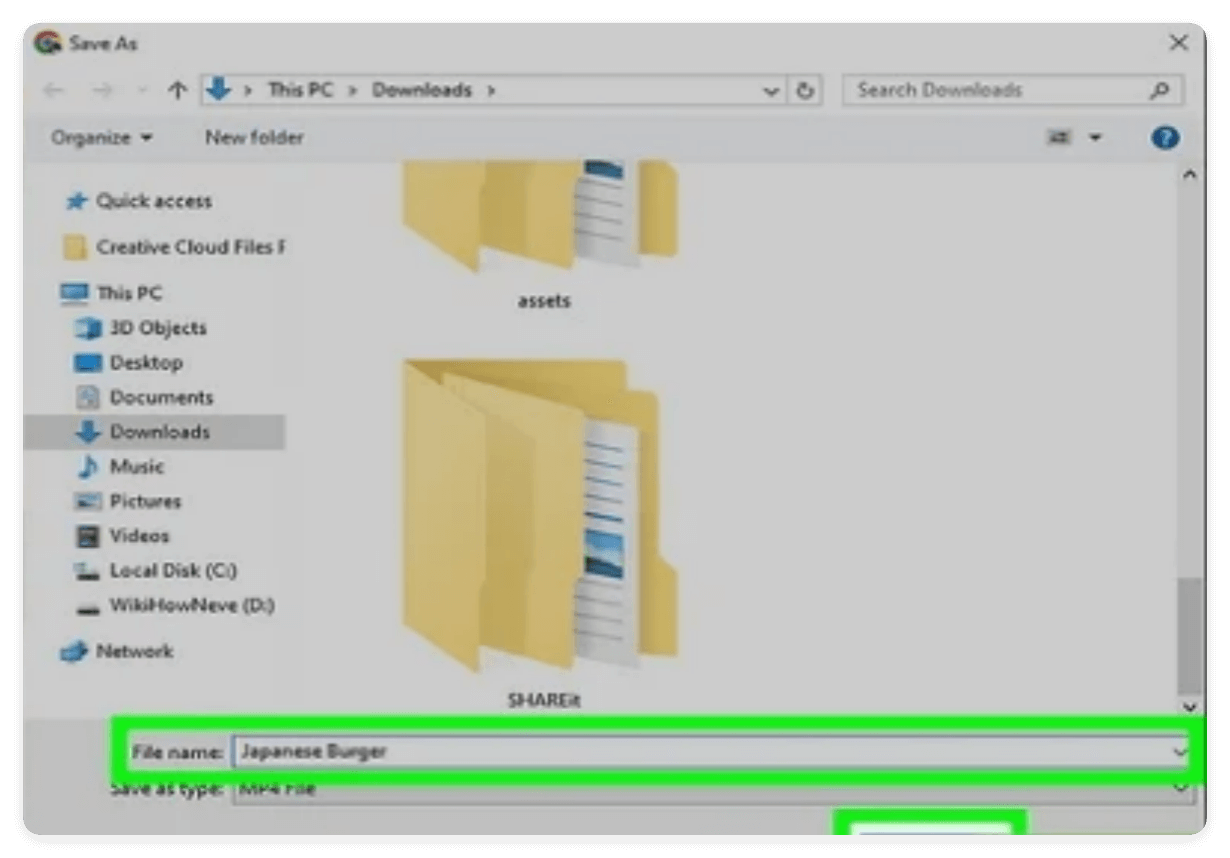Open the Music folder in sidebar

tap(137, 467)
